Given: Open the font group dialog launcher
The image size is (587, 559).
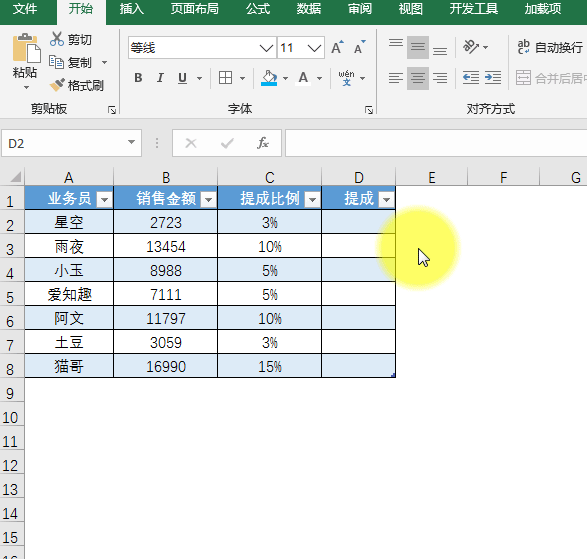Looking at the screenshot, I should [x=369, y=110].
